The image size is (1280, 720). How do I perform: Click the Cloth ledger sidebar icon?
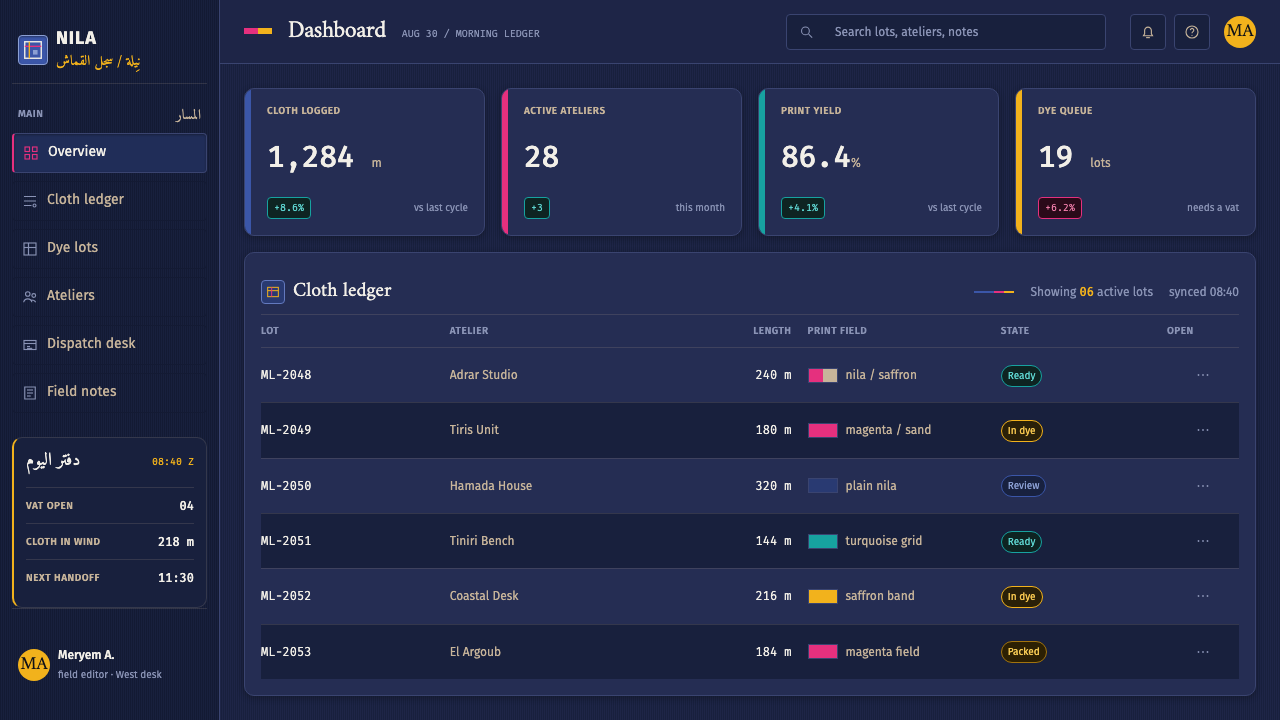click(30, 201)
